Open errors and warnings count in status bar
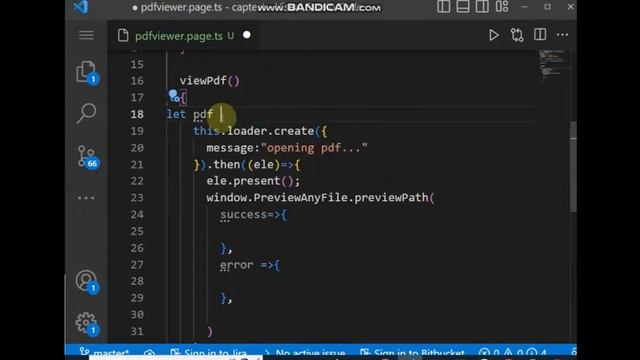Screen dimensions: 640x360 coord(513,353)
